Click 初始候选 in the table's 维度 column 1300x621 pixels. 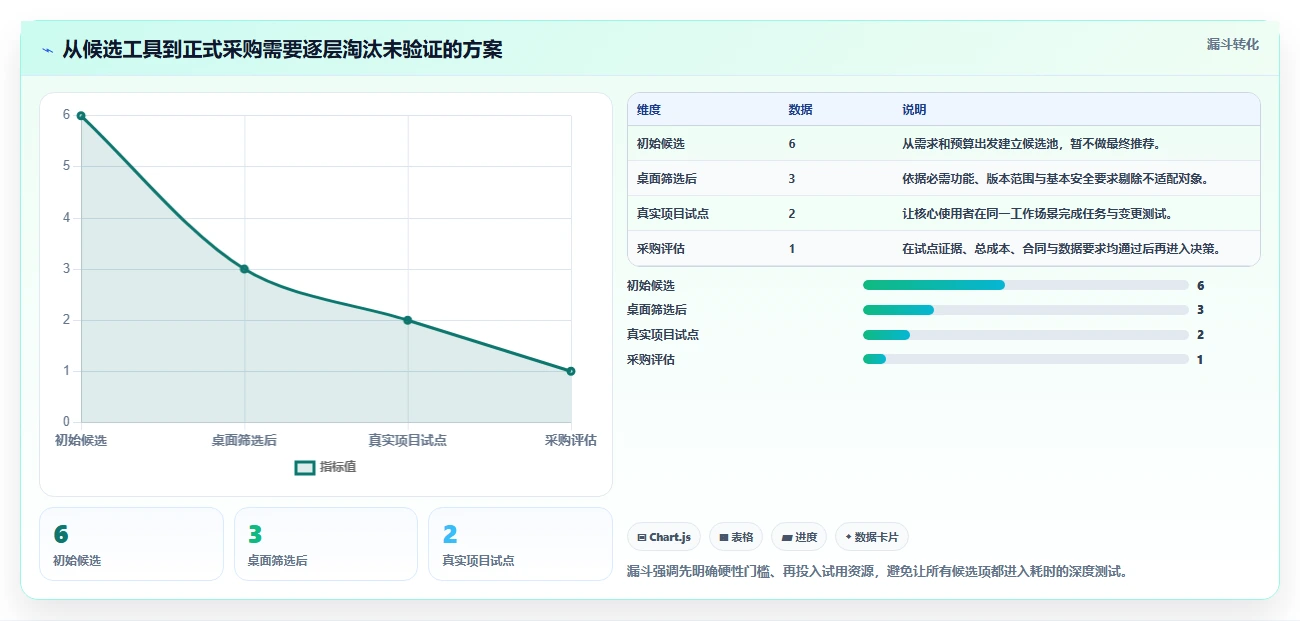pos(661,144)
